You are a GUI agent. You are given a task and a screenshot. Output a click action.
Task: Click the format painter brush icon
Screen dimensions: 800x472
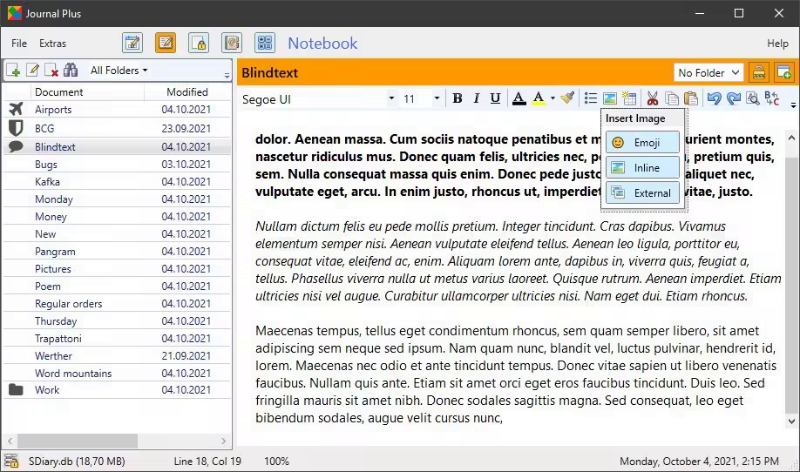pos(567,98)
